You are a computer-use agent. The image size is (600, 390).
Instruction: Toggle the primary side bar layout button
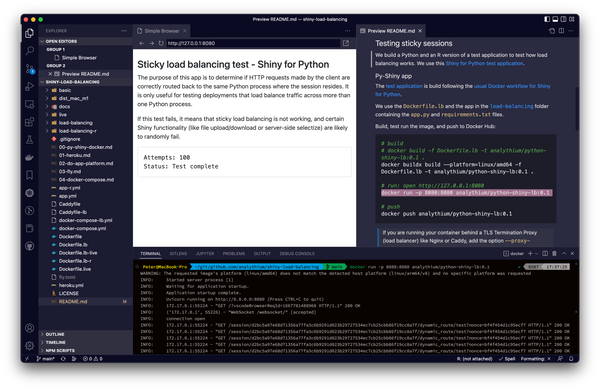point(547,19)
